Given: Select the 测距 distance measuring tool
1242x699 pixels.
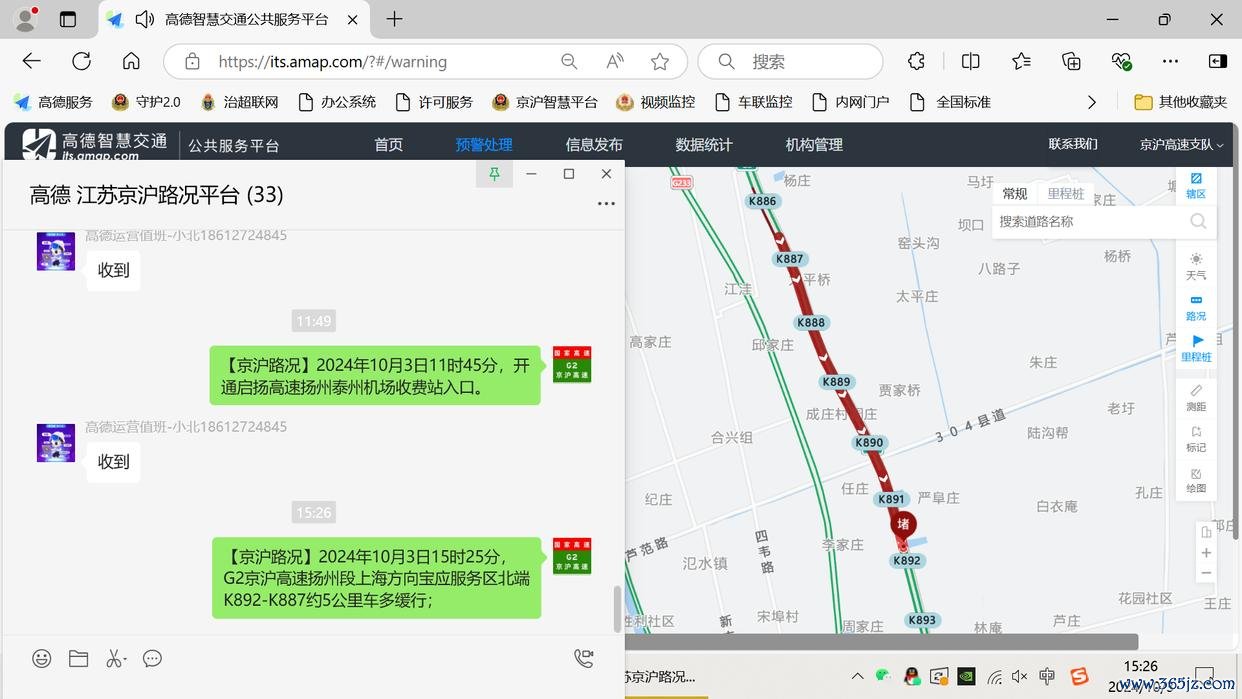Looking at the screenshot, I should (x=1196, y=397).
